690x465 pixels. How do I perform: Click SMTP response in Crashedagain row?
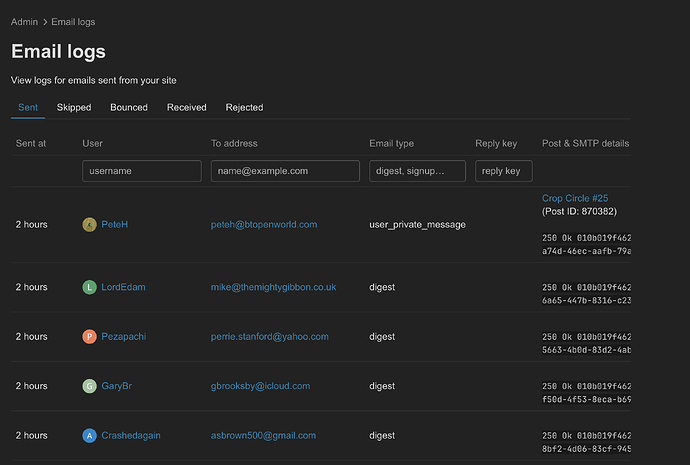point(586,443)
